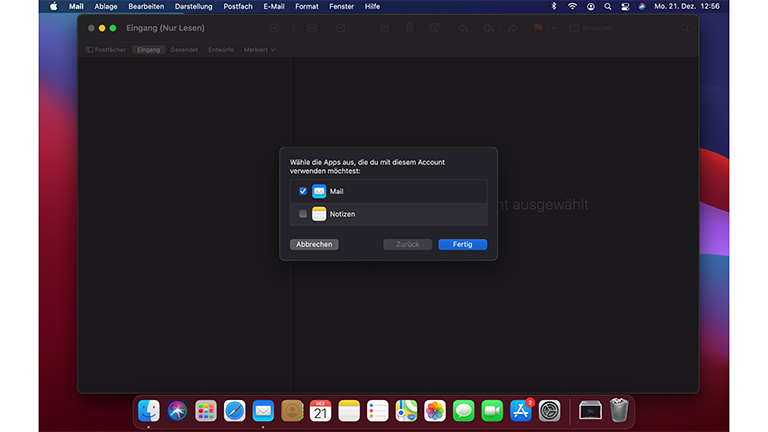Enable the Mail checkbox in the dialog
768x432 pixels.
pos(303,191)
